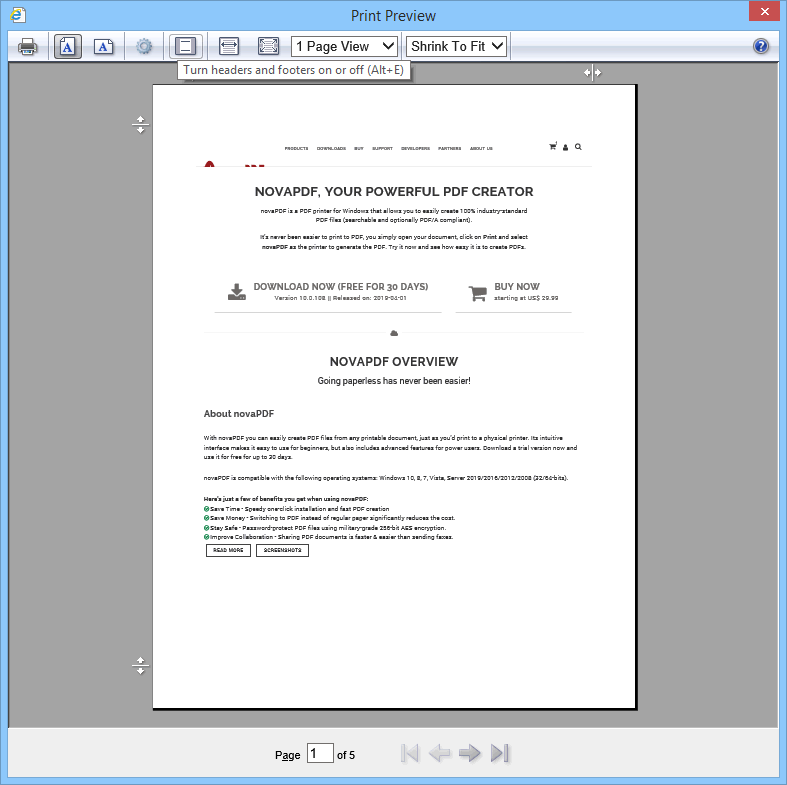Click the NOVAPDF, YOUR POWERFUL PDF CREATOR heading

coord(394,192)
